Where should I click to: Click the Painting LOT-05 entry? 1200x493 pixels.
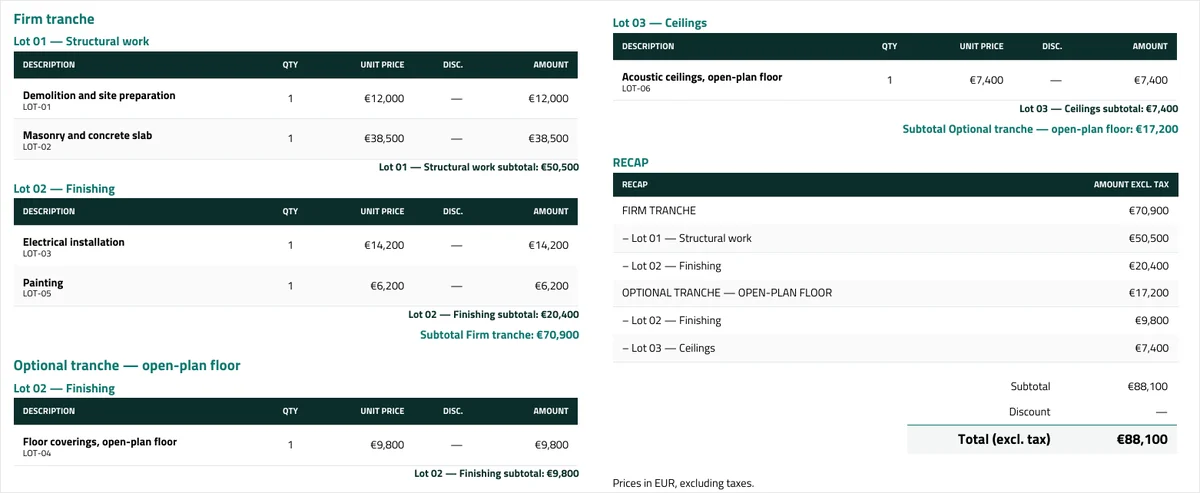click(x=296, y=286)
